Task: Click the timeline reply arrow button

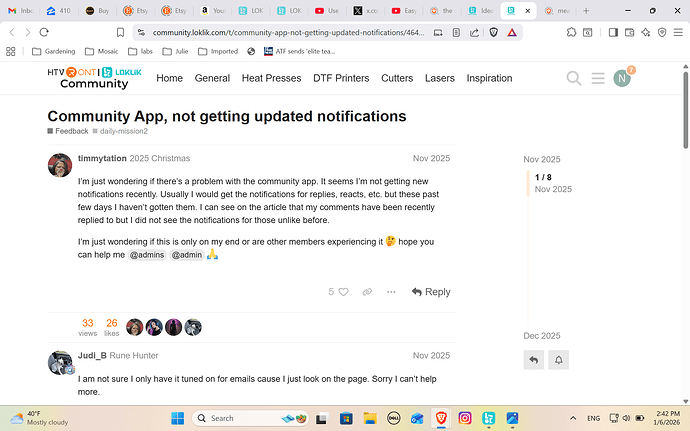Action: (x=534, y=360)
